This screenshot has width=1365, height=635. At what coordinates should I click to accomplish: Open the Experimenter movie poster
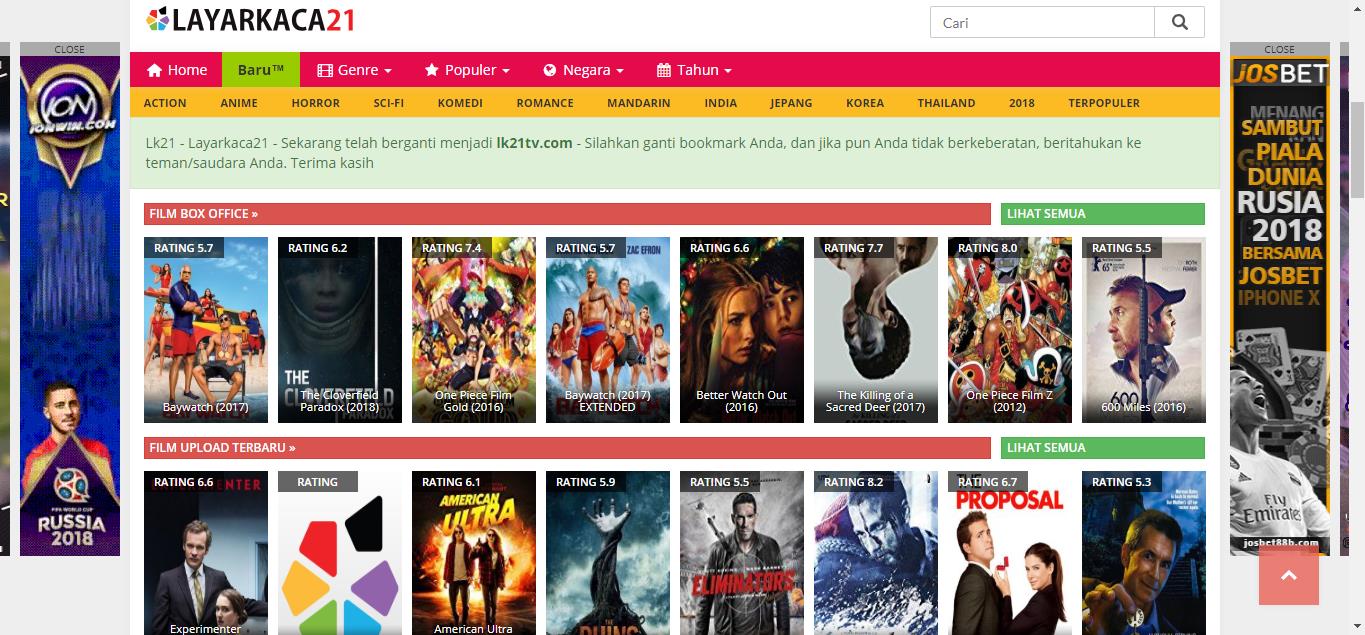pos(206,553)
